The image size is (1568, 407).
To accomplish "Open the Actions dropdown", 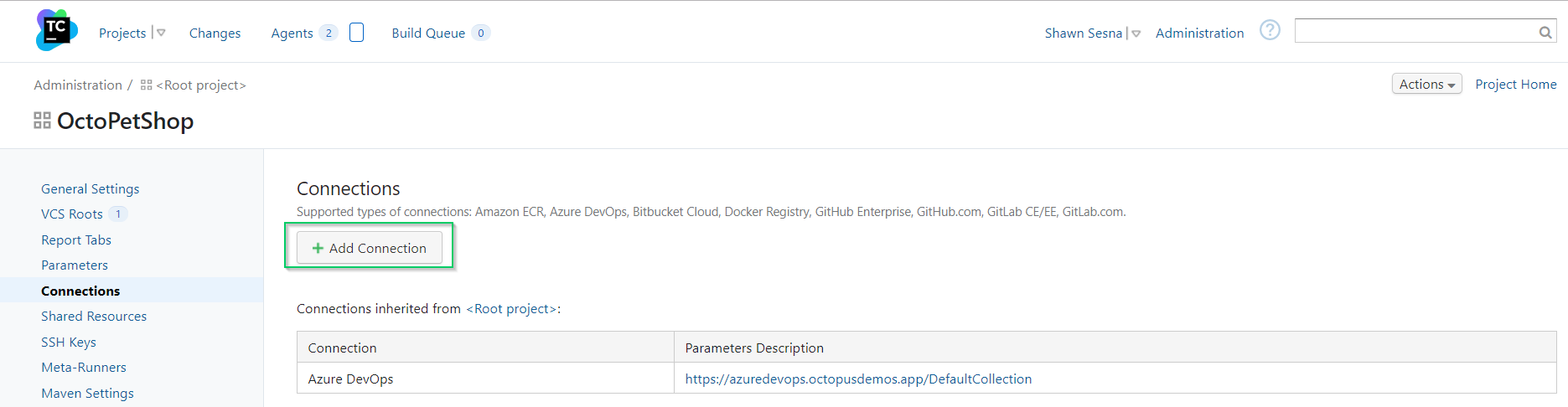I will coord(1426,85).
